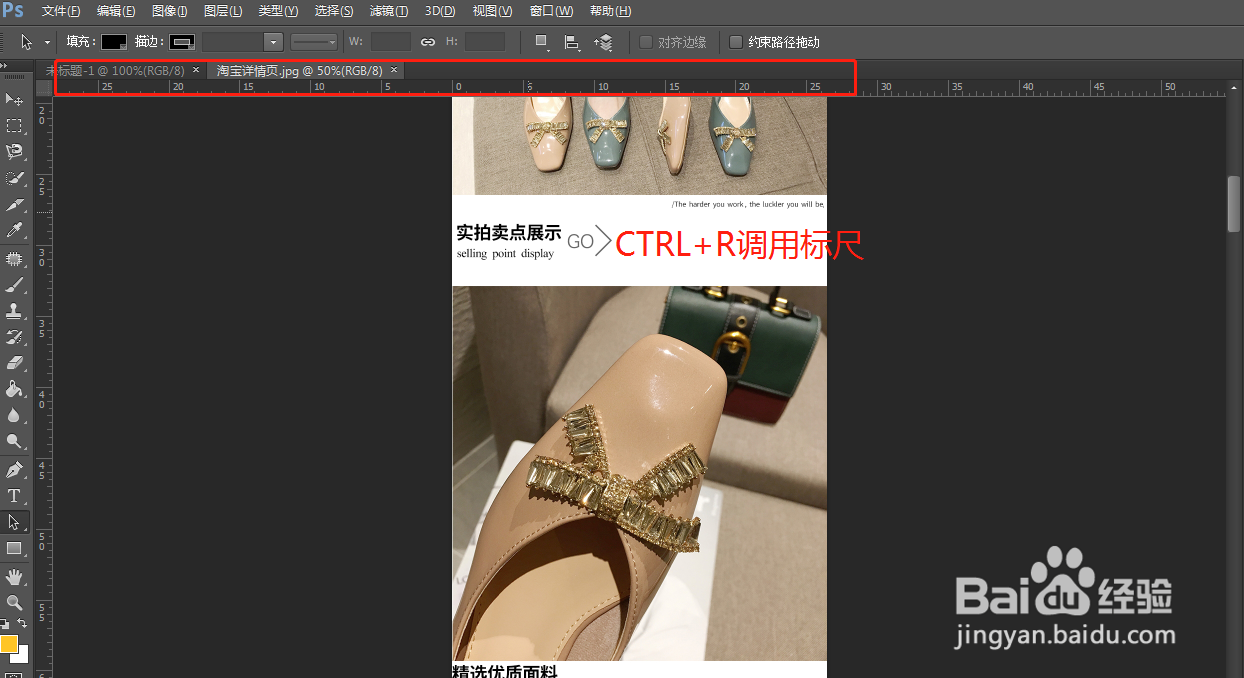Open the 类型(Y) menu
This screenshot has width=1244, height=678.
click(x=278, y=11)
